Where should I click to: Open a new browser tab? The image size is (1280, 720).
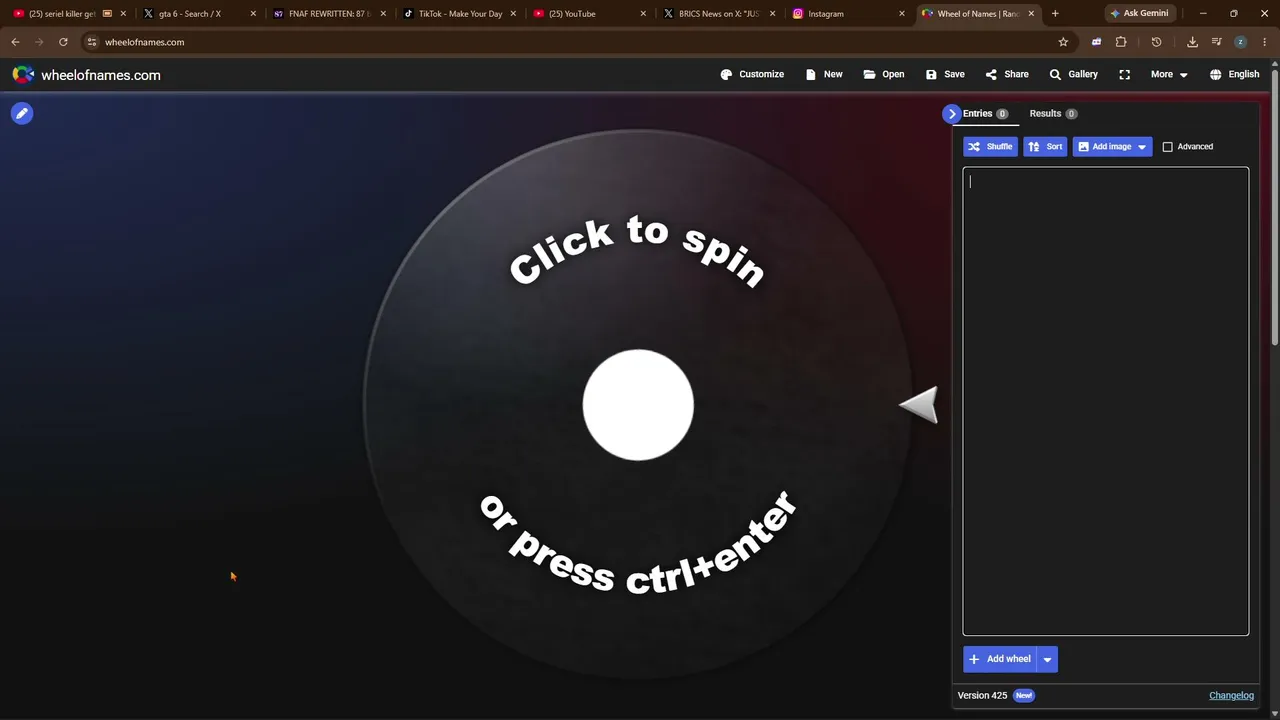(x=1055, y=14)
